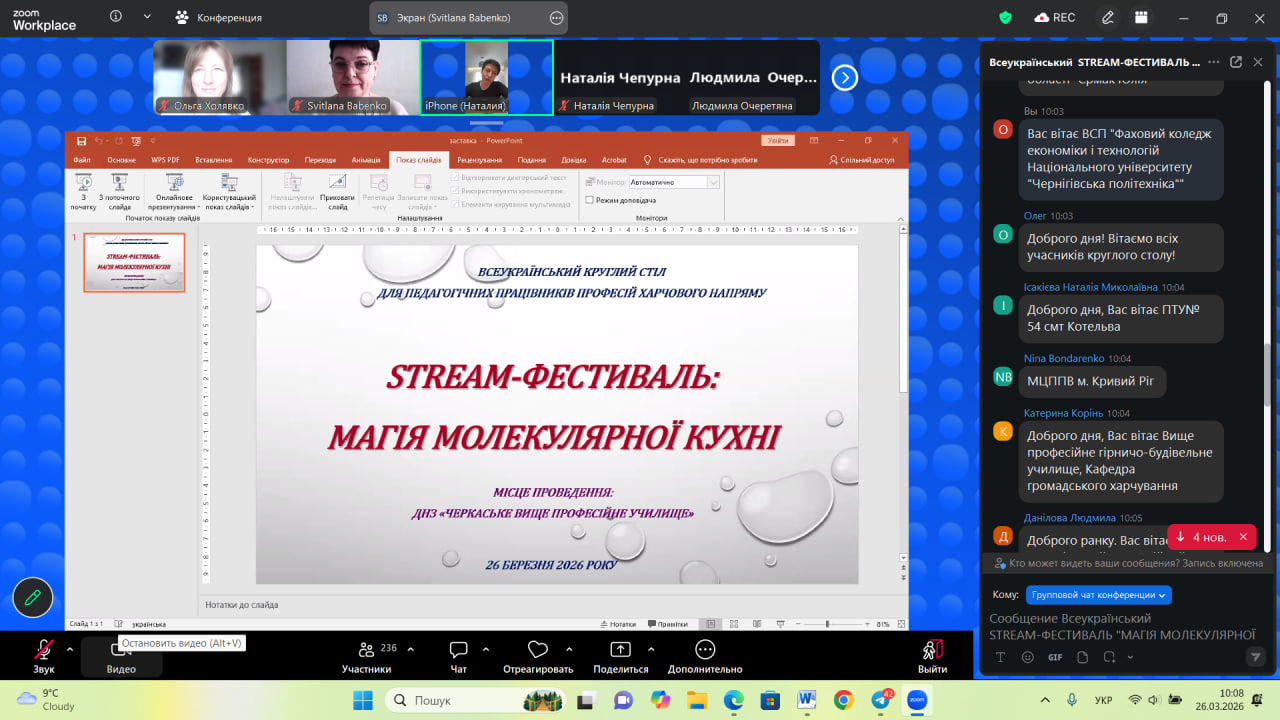The width and height of the screenshot is (1280, 720).
Task: Open the emoji picker in chat
Action: point(1028,657)
